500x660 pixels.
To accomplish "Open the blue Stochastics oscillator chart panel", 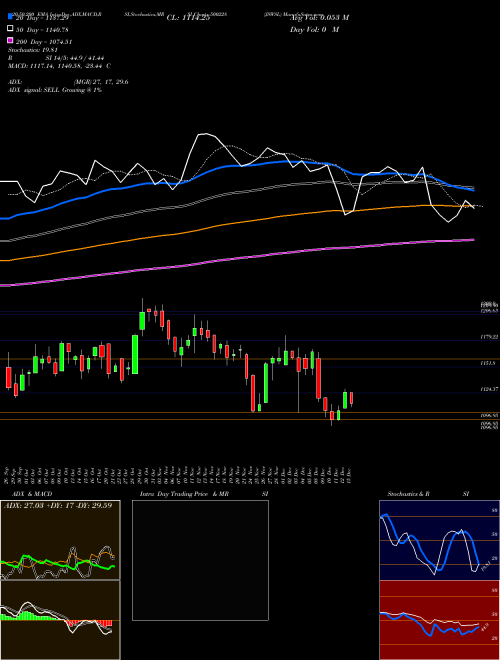I will (x=439, y=540).
